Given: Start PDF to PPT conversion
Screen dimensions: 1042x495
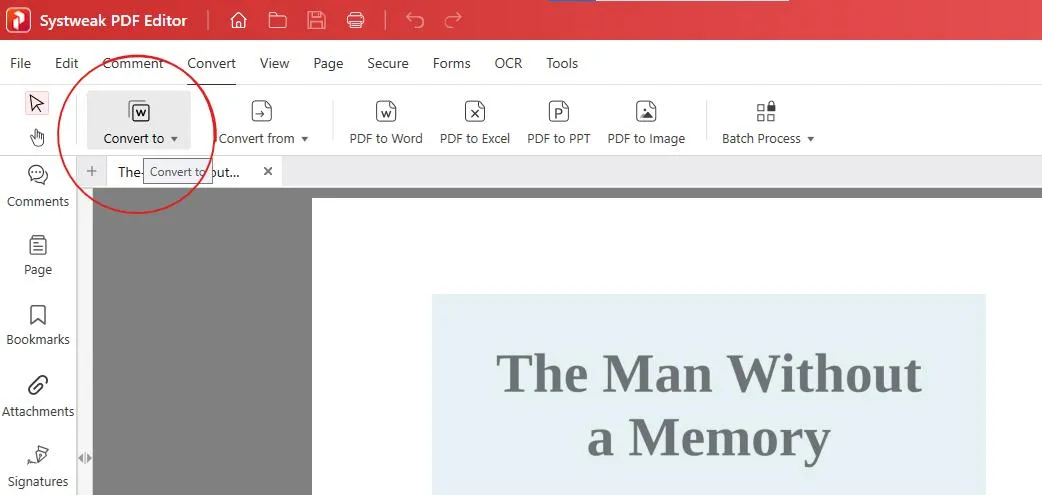Looking at the screenshot, I should [559, 122].
